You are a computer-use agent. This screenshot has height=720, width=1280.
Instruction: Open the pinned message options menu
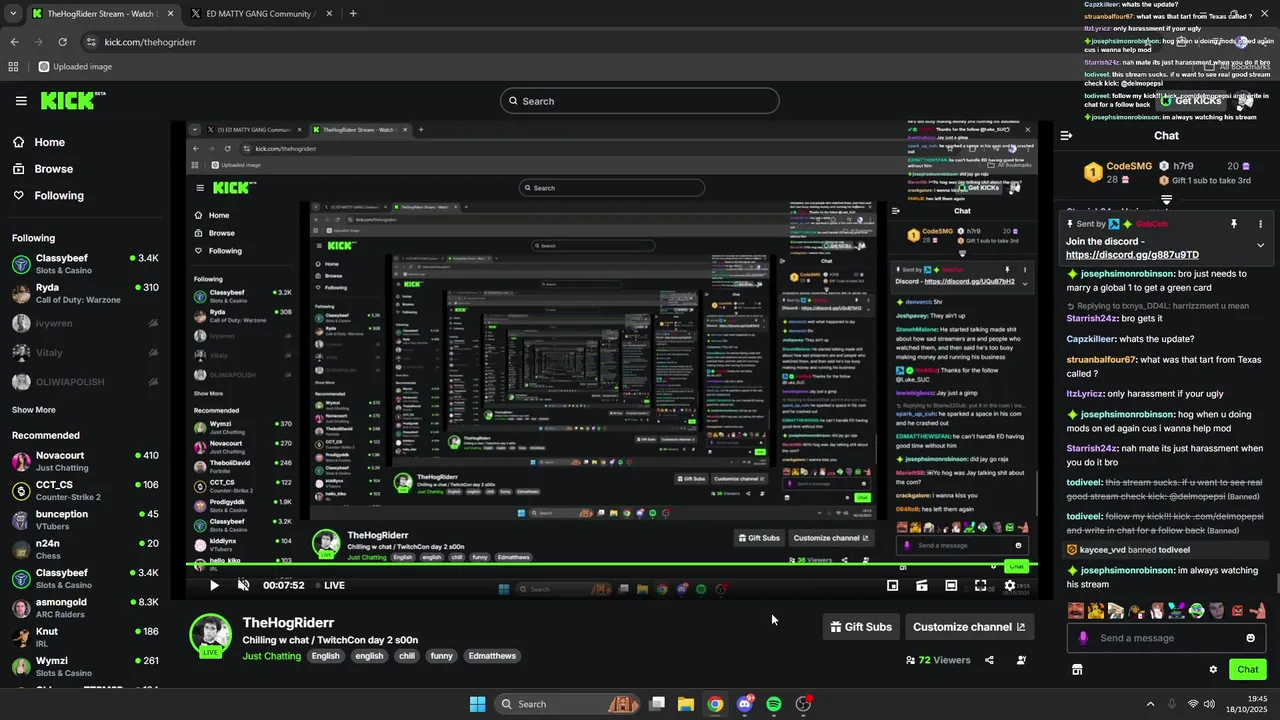1260,224
